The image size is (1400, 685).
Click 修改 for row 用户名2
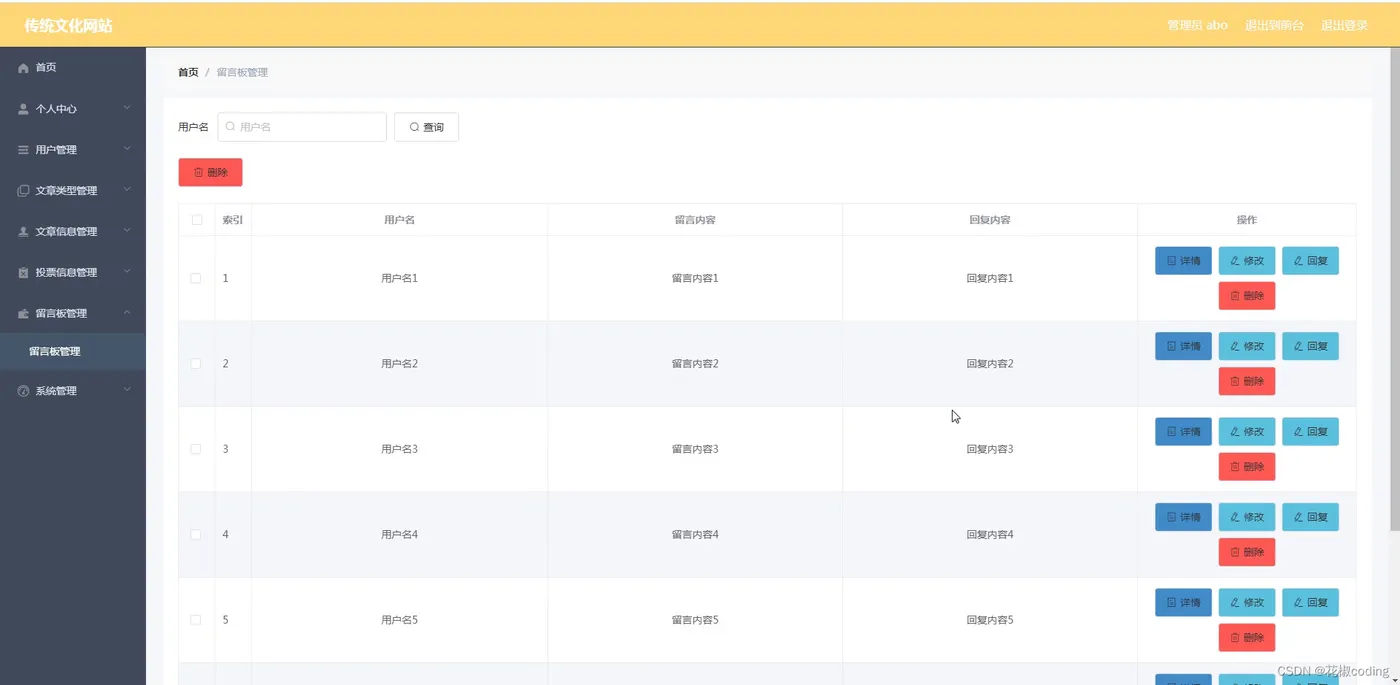[1247, 346]
